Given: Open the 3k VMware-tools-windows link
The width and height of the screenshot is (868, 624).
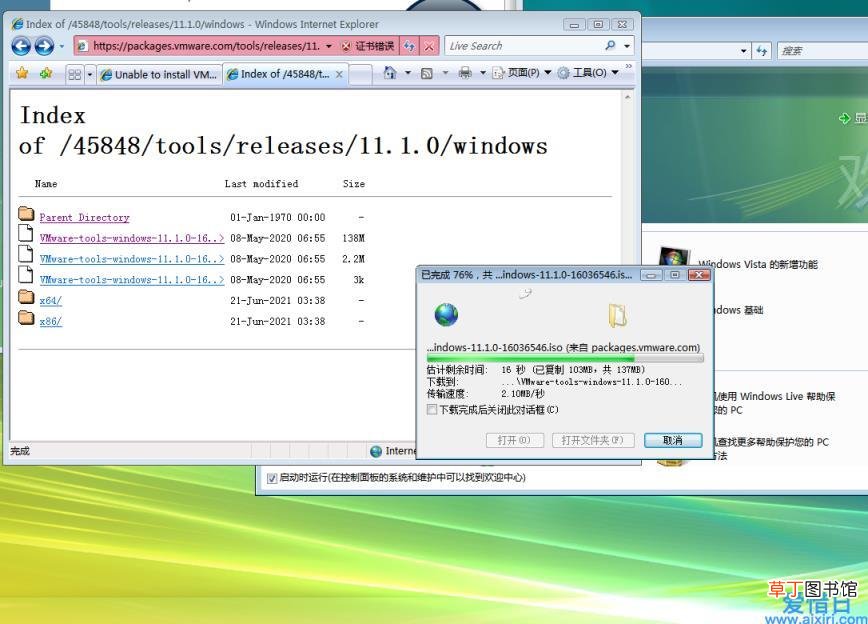Looking at the screenshot, I should tap(132, 280).
